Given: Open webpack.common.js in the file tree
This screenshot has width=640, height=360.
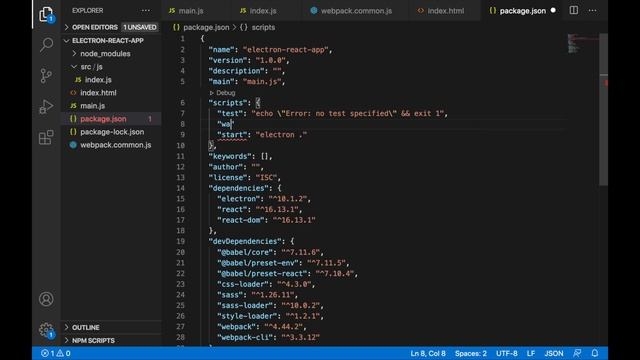Looking at the screenshot, I should click(x=111, y=145).
